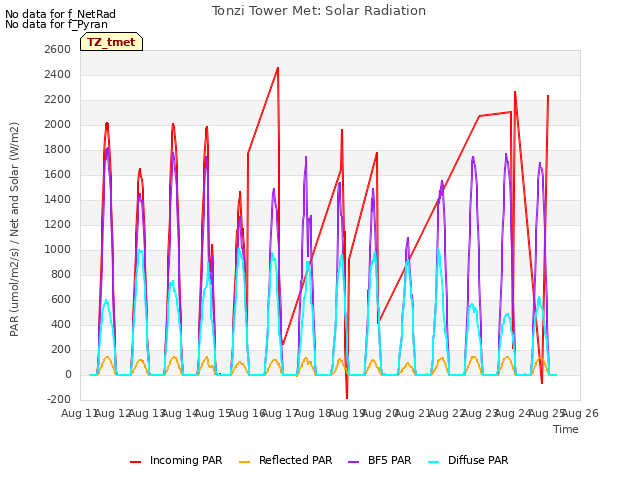
Task: Click the 'No data for f_Pyran' message
Action: 56,24
